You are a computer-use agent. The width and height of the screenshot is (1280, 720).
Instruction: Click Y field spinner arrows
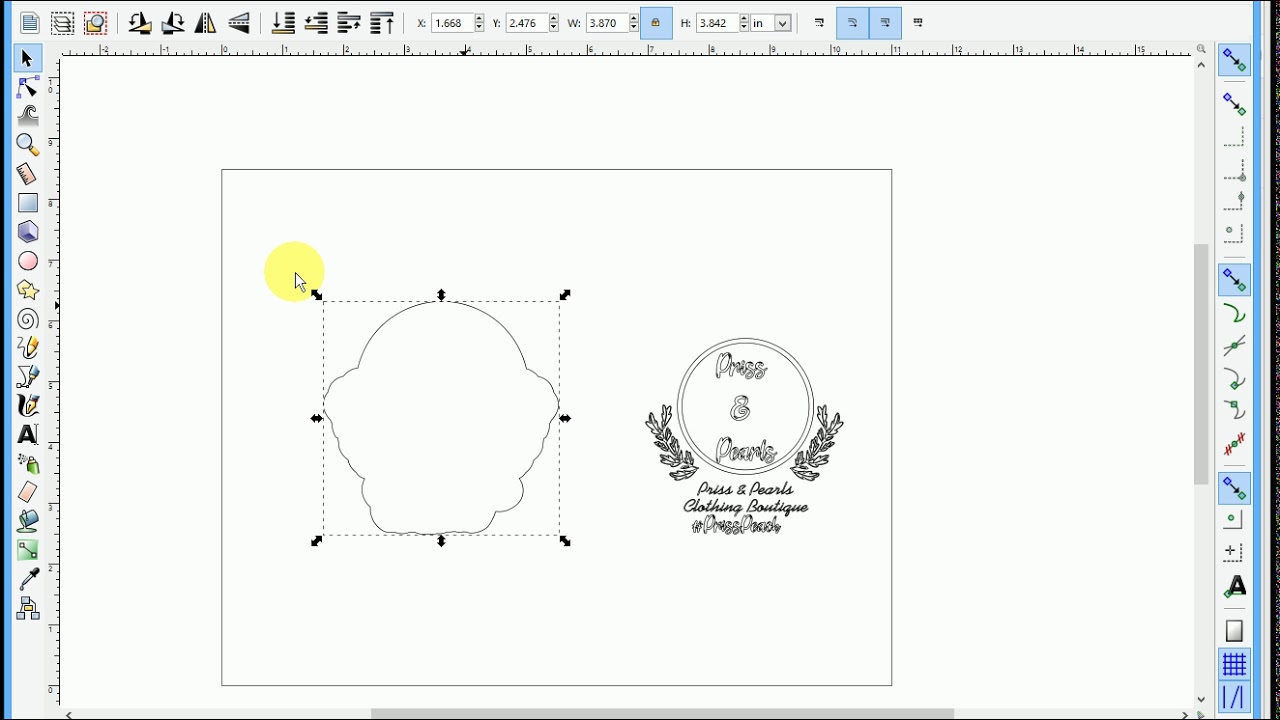(x=554, y=23)
